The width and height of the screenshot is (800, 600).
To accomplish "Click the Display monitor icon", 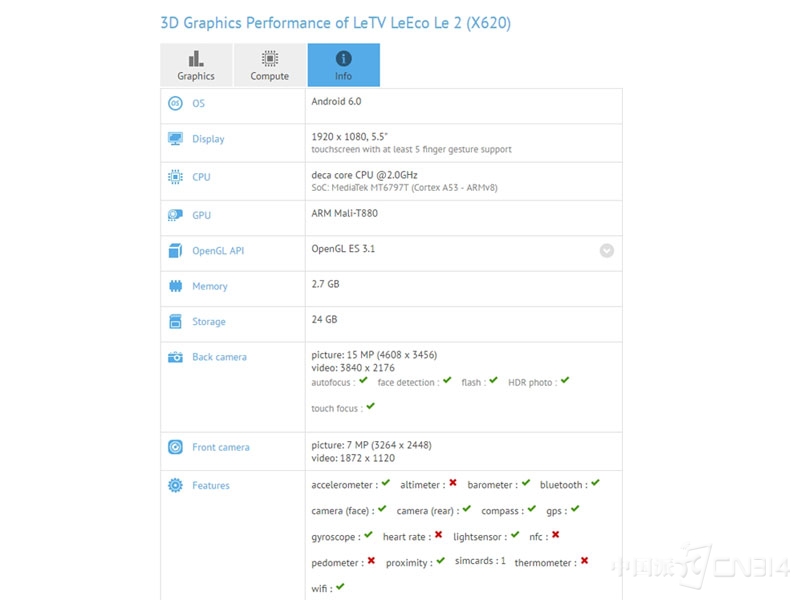I will tap(175, 139).
